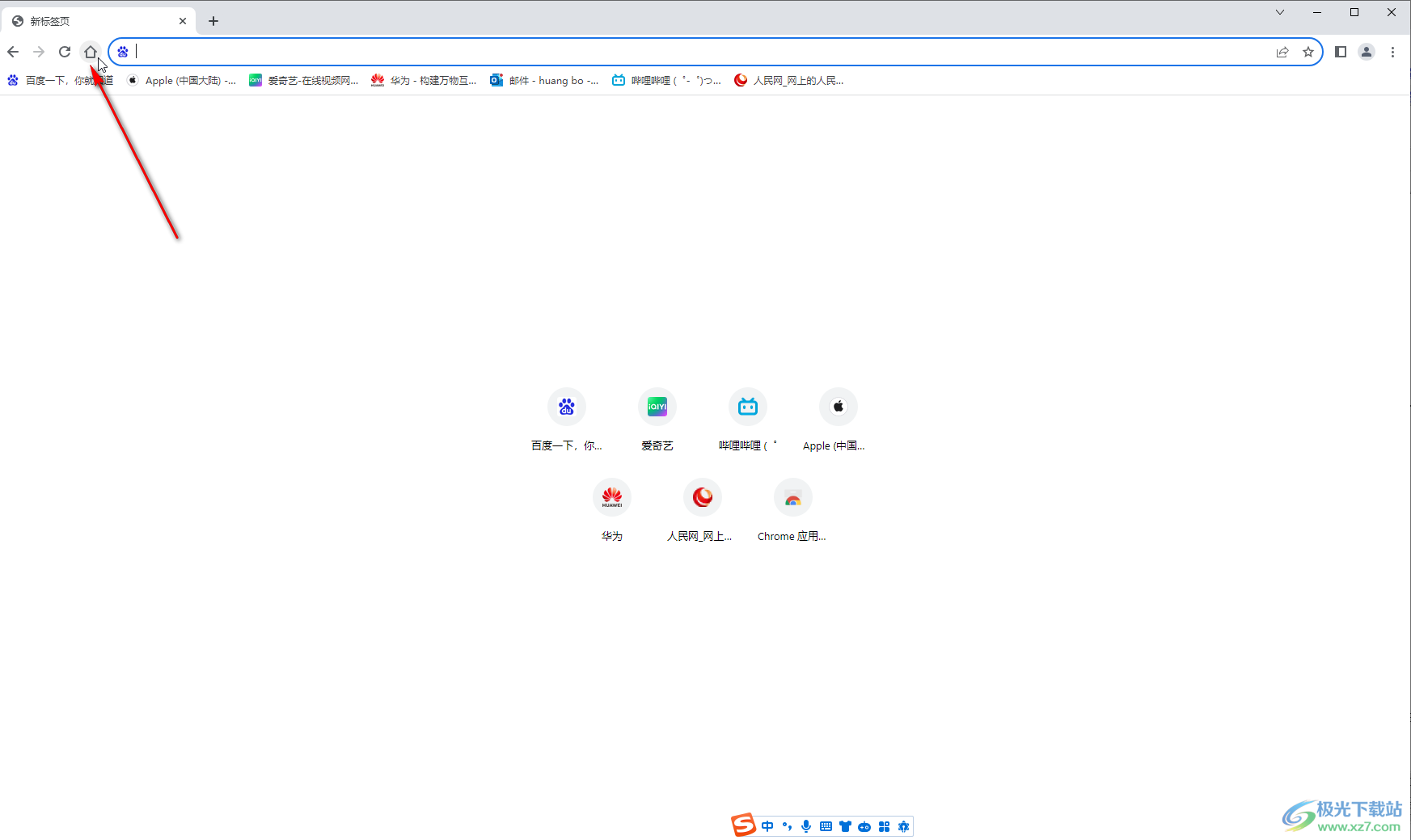Maximize the Chrome window

pos(1354,12)
